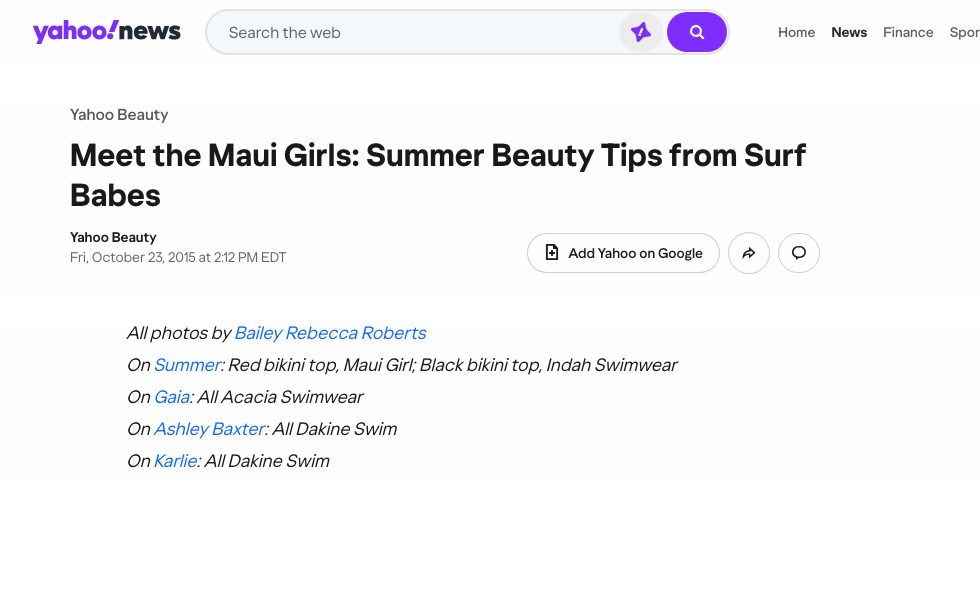Click the date Fri, October 23, 2015
This screenshot has width=980, height=612.
point(178,258)
